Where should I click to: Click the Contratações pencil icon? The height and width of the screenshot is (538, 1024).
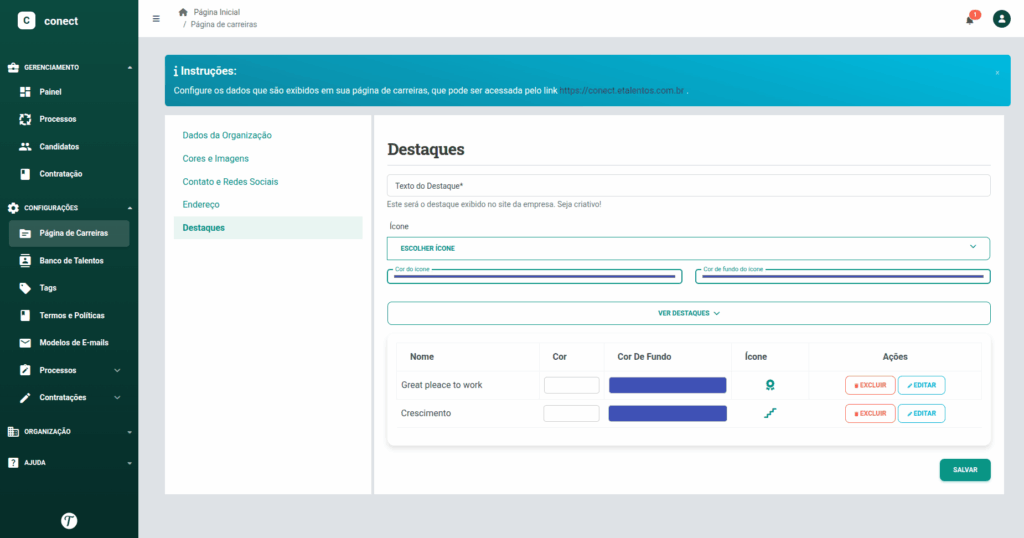click(x=25, y=398)
